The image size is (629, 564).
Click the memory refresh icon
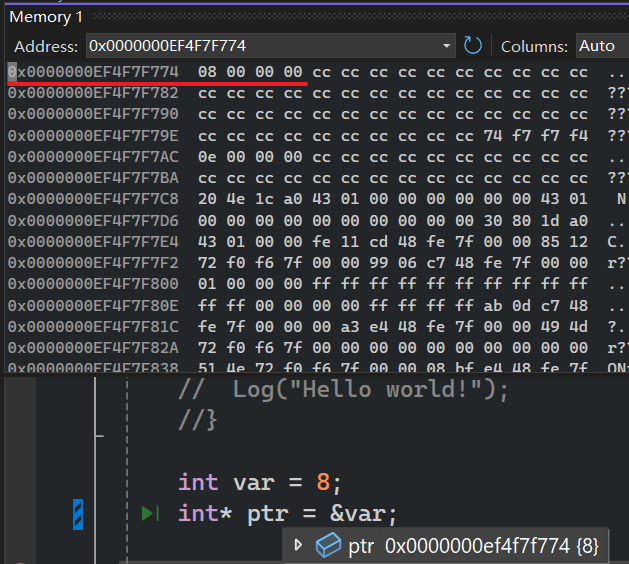pyautogui.click(x=473, y=45)
